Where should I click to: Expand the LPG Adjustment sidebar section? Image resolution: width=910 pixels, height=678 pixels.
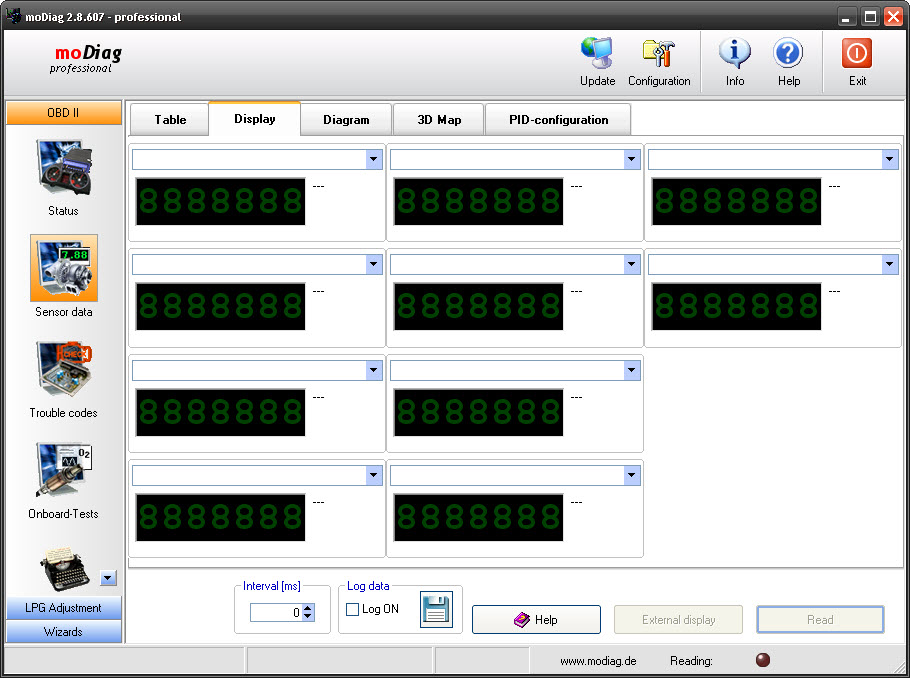(64, 608)
